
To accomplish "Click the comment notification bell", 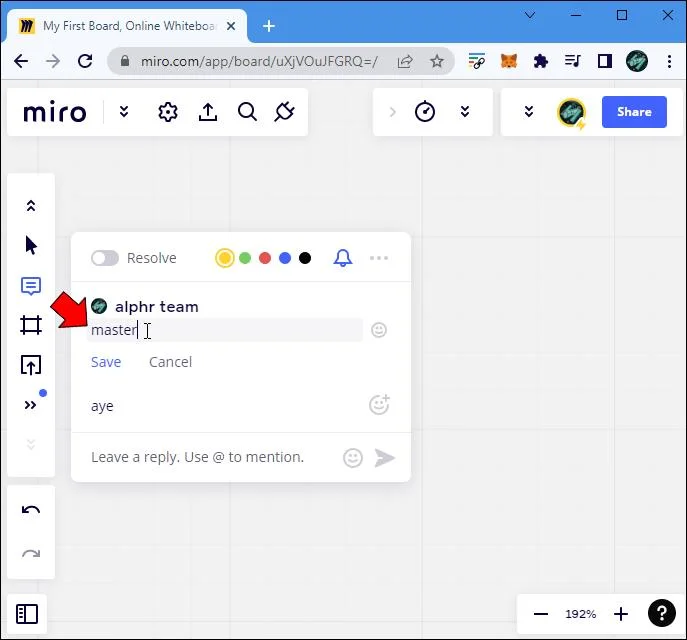I will tap(343, 258).
